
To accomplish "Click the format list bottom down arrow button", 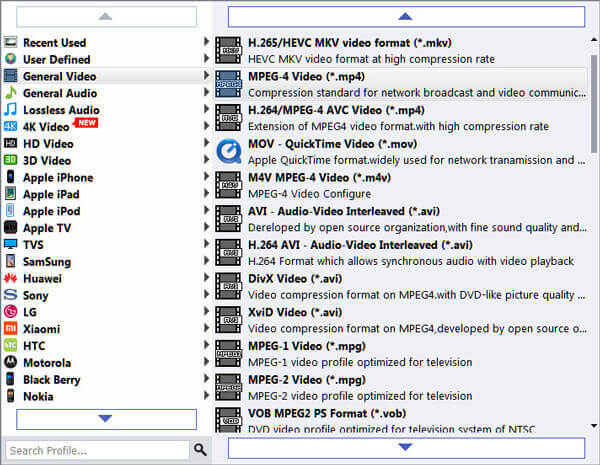I will [406, 447].
